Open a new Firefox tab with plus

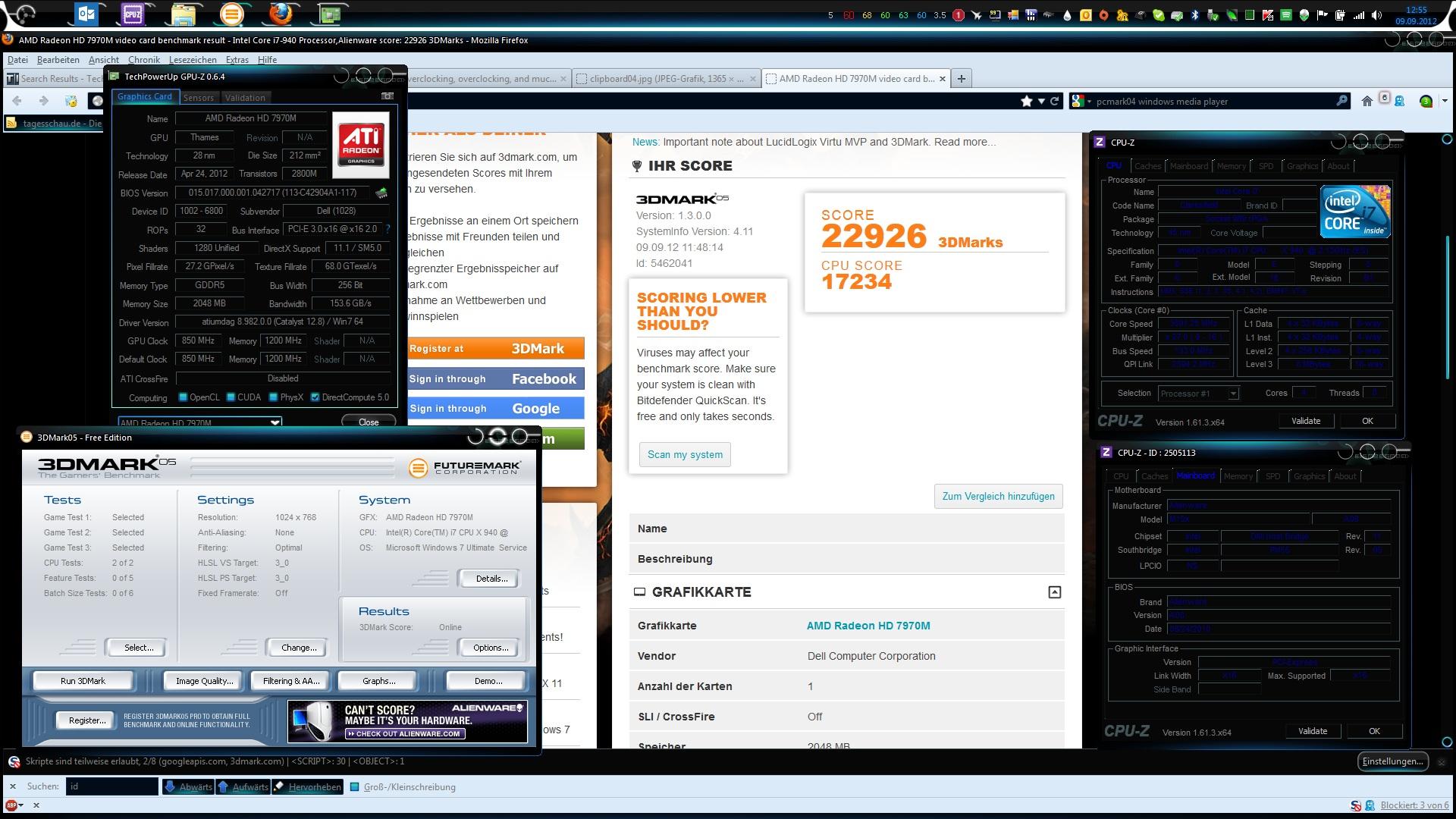(x=961, y=78)
